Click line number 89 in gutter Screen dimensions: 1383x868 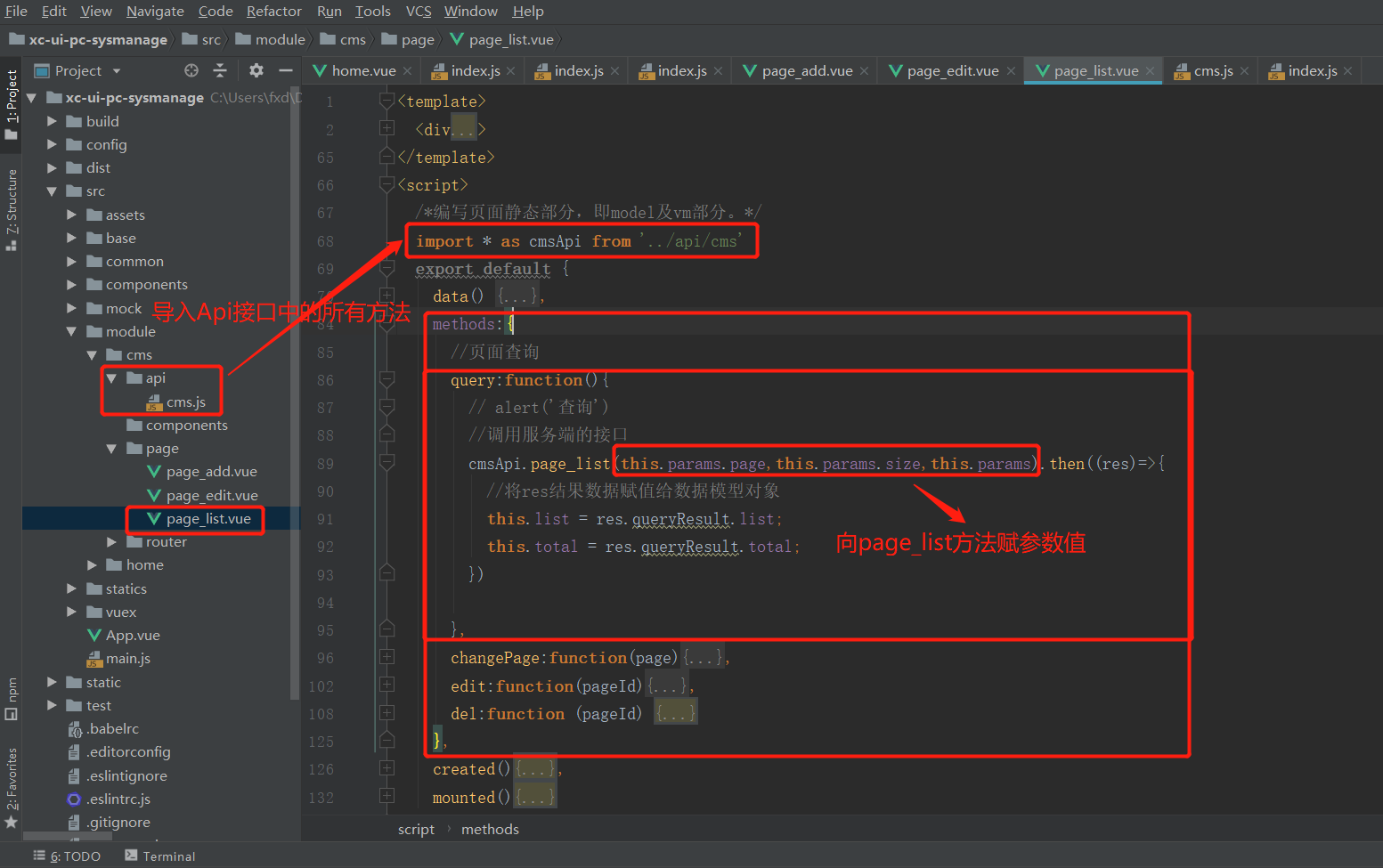tap(325, 464)
